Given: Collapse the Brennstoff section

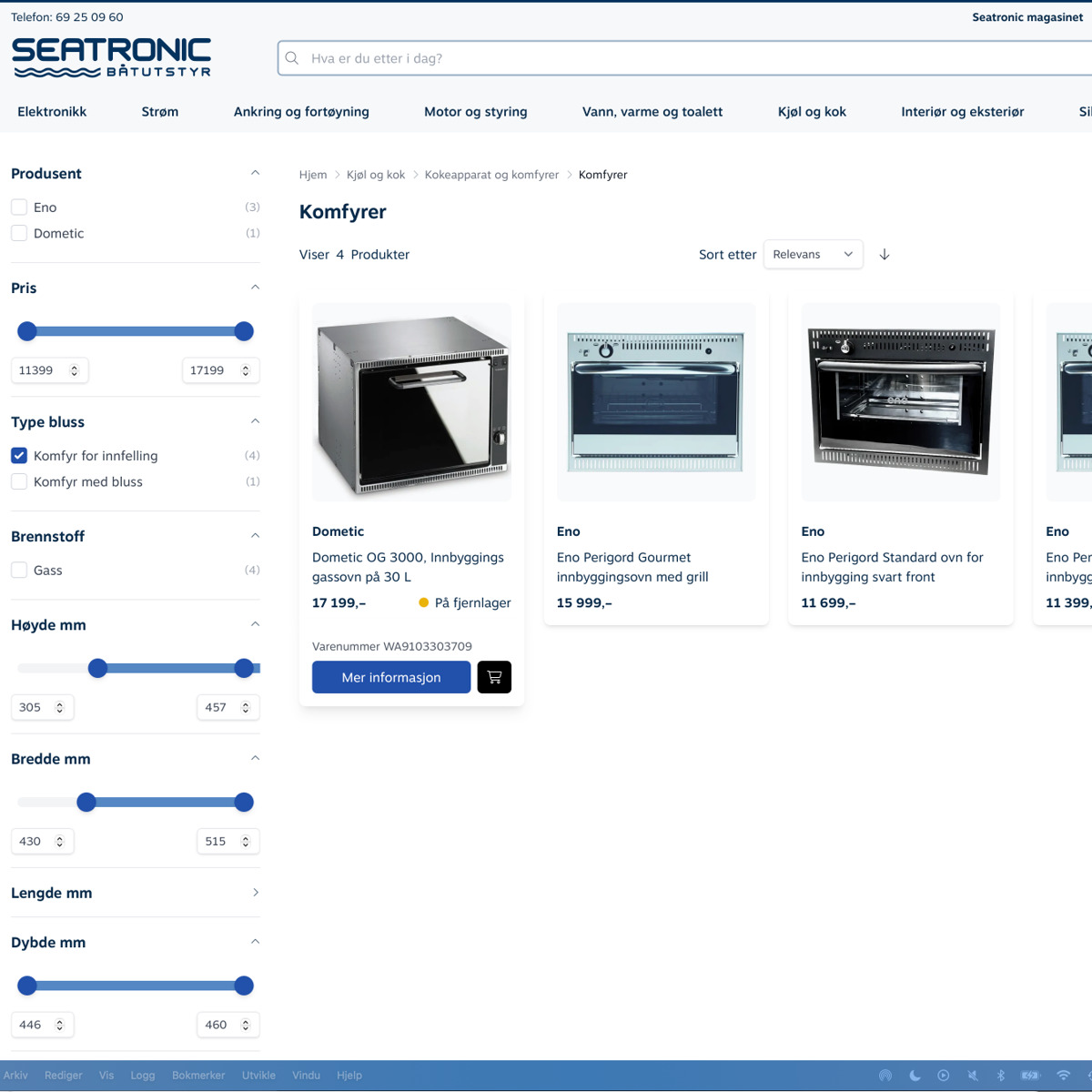Looking at the screenshot, I should (255, 536).
